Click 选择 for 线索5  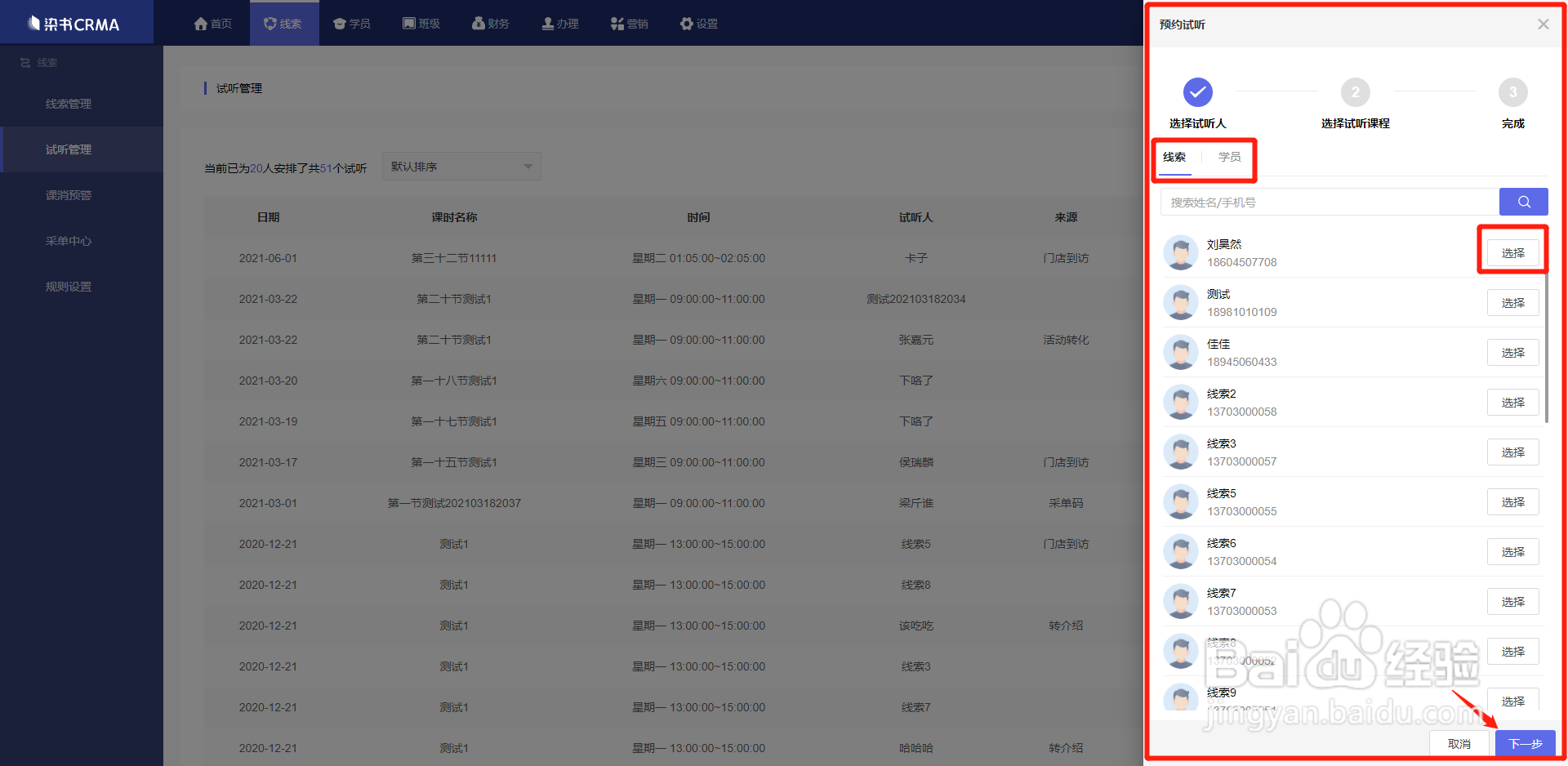coord(1513,502)
